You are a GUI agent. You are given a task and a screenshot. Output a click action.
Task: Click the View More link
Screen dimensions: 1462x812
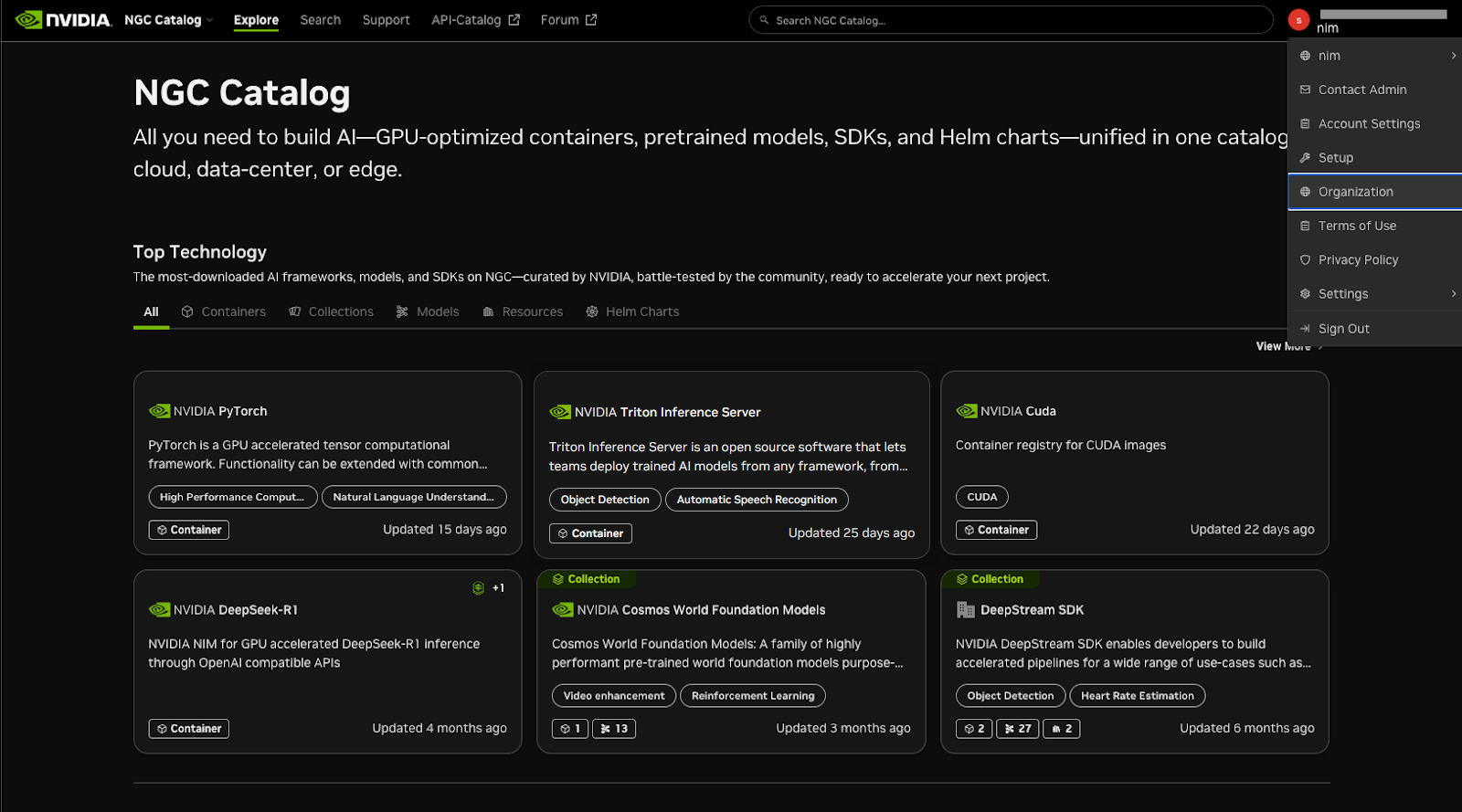pyautogui.click(x=1288, y=346)
